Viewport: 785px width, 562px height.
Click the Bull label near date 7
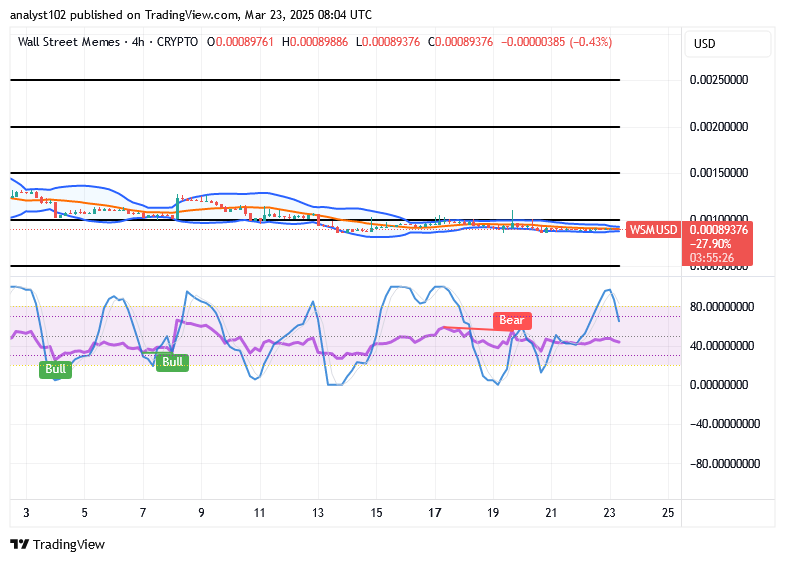point(172,362)
